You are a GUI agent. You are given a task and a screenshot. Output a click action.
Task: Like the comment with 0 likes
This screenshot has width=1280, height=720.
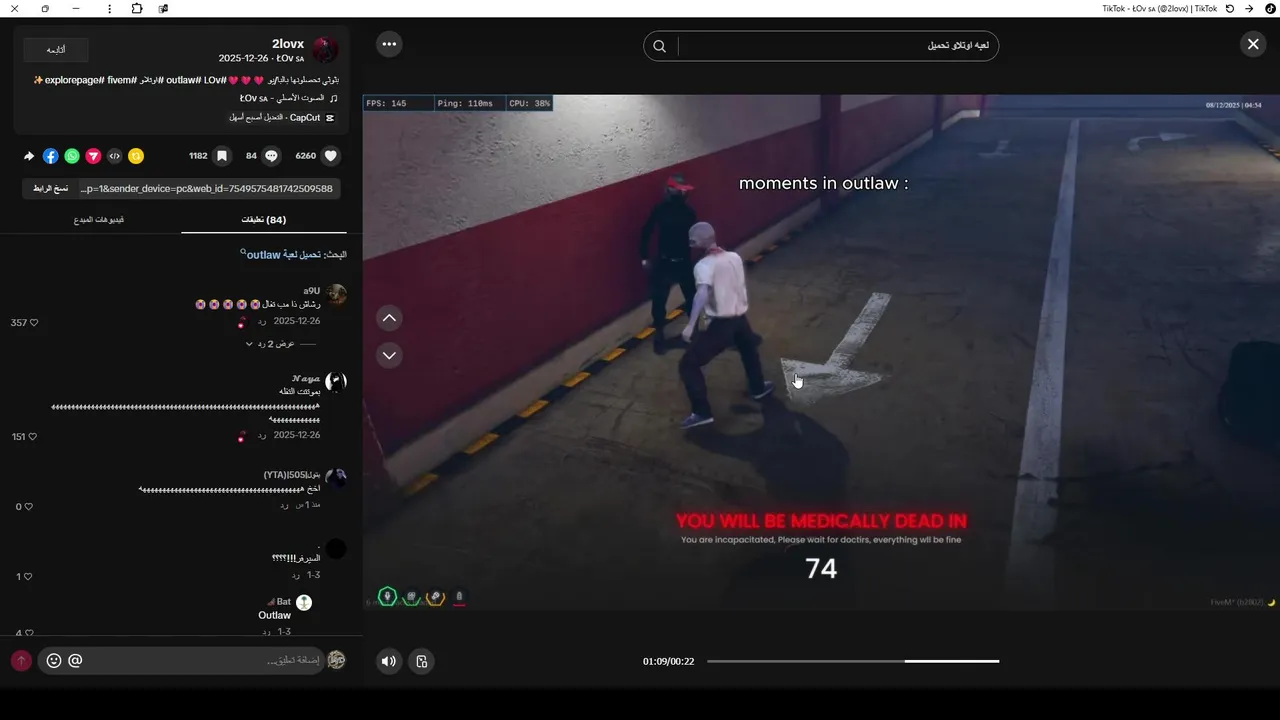28,507
